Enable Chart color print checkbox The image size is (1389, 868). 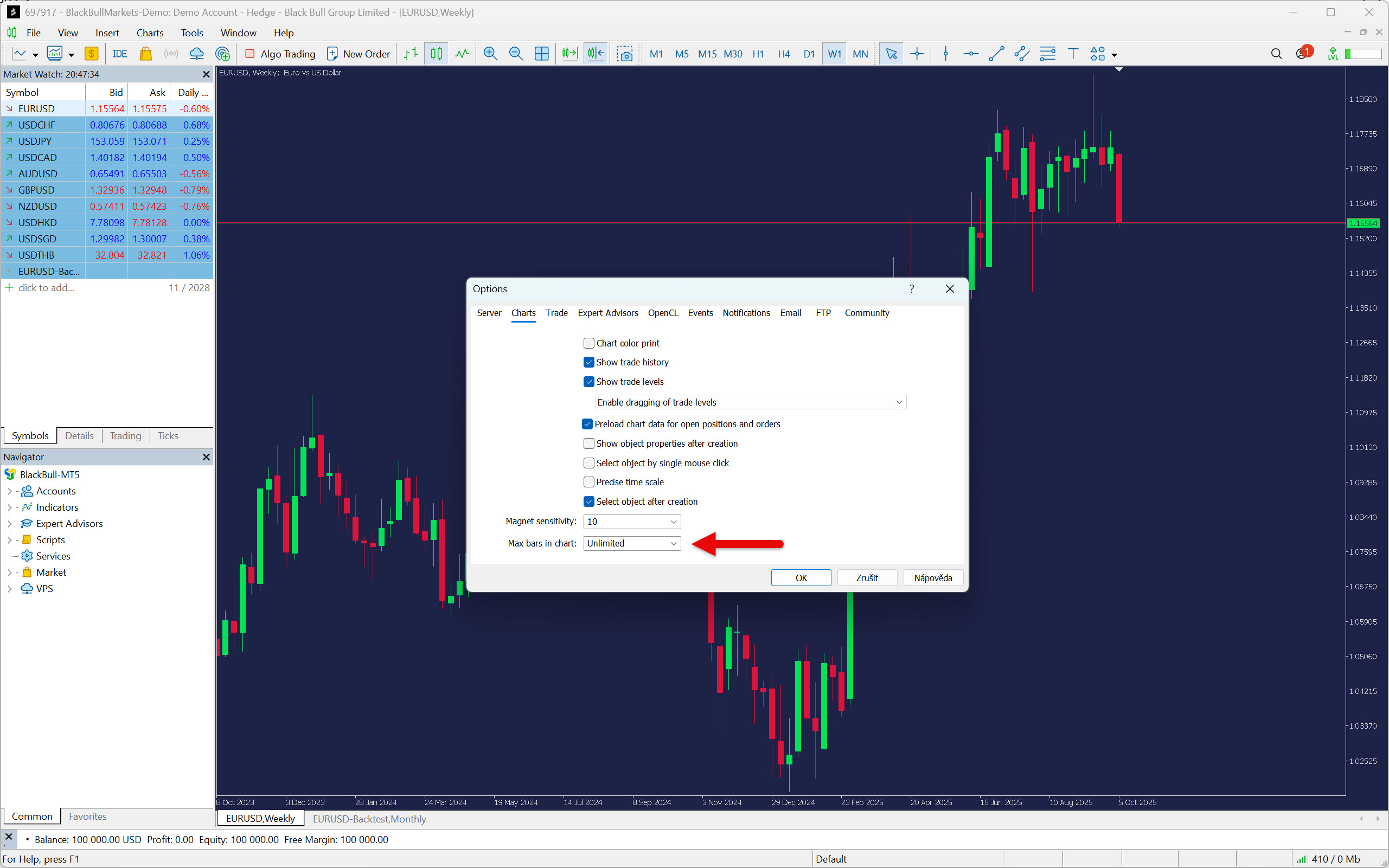pyautogui.click(x=588, y=343)
